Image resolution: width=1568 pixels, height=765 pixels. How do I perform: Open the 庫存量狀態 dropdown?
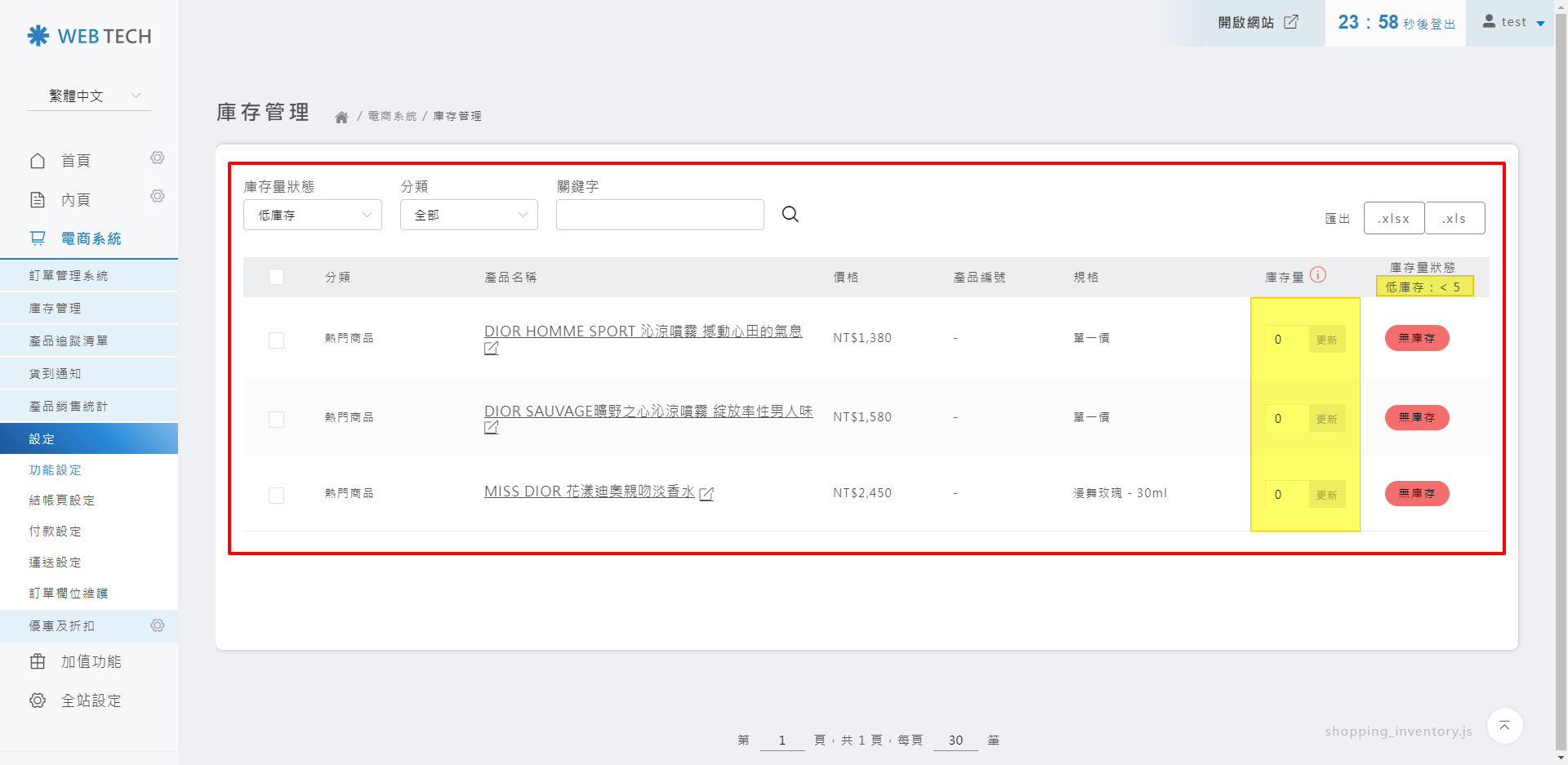(x=312, y=215)
